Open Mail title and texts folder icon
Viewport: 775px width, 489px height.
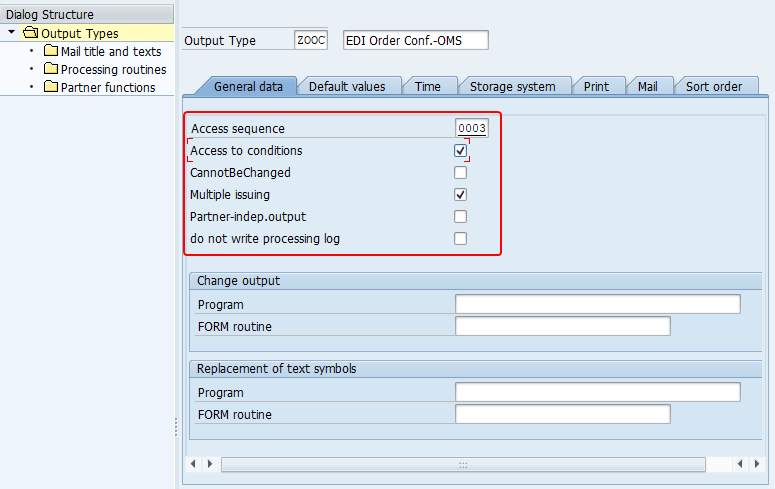(50, 50)
